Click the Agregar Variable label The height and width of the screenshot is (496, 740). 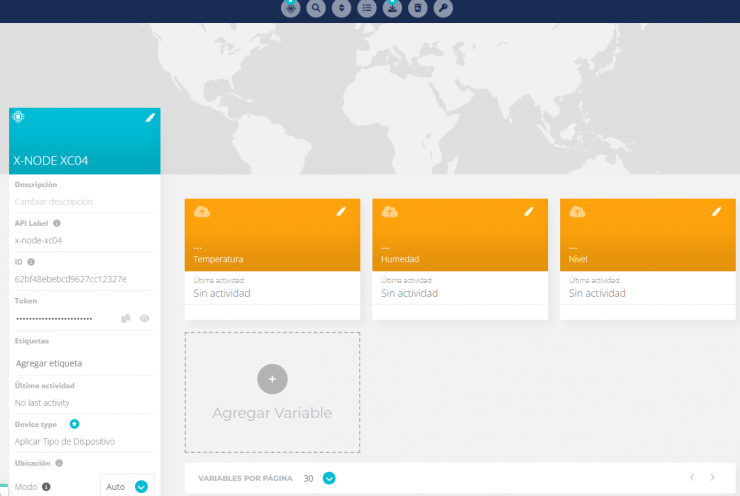(x=272, y=413)
